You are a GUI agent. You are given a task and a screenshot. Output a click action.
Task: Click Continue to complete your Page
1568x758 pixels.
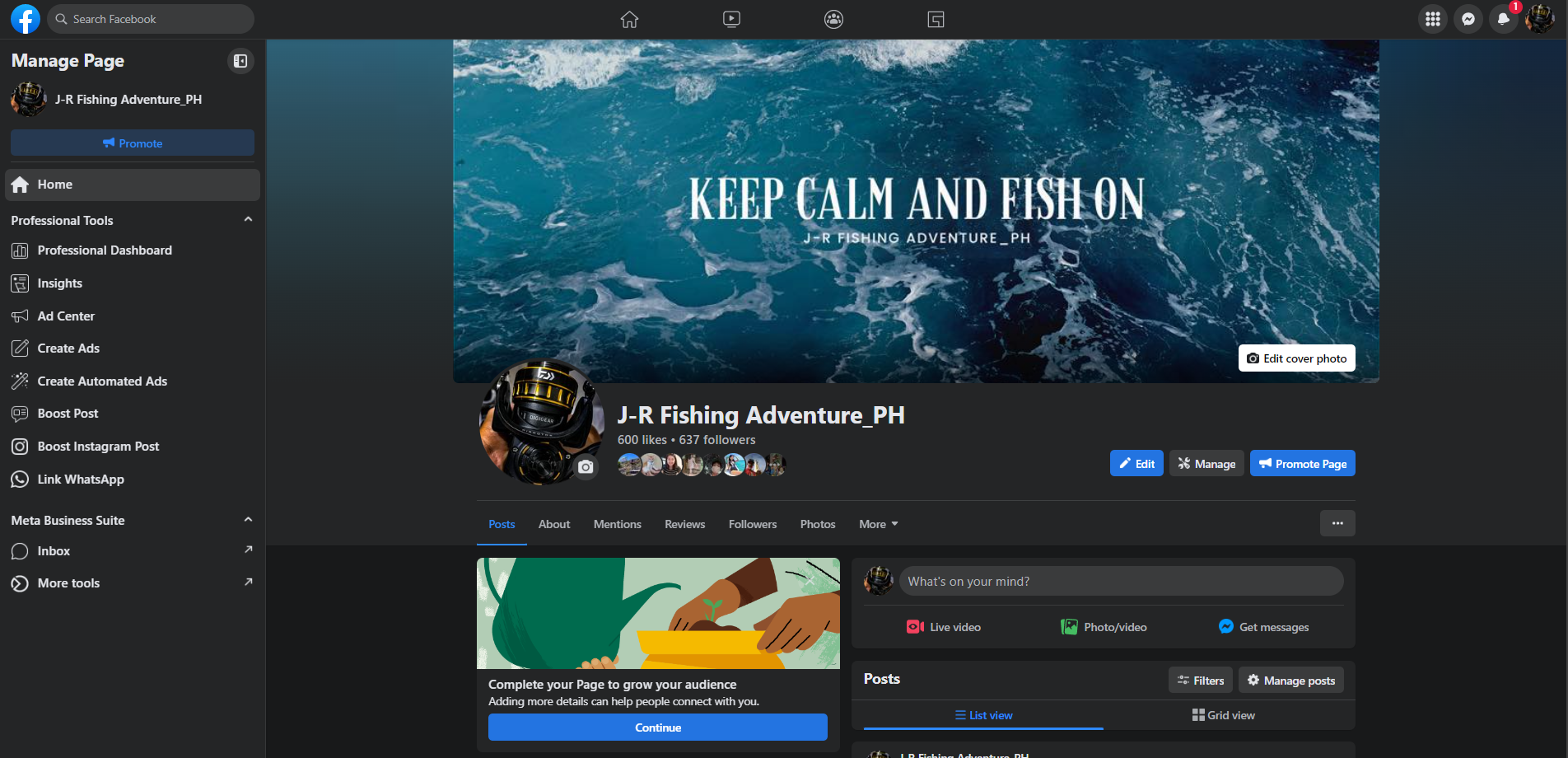pyautogui.click(x=658, y=728)
